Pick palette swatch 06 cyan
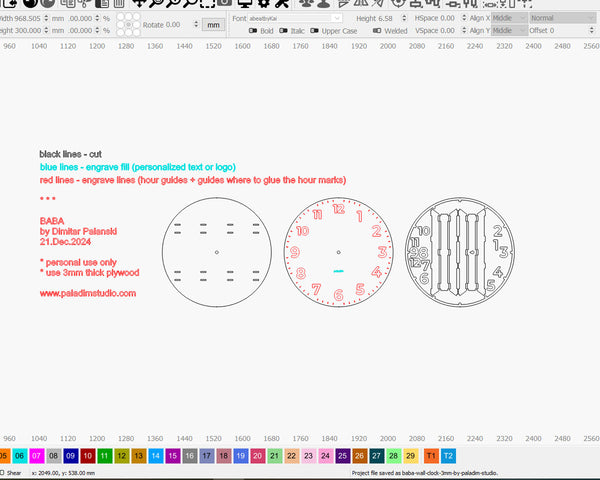The width and height of the screenshot is (600, 480). 20,456
